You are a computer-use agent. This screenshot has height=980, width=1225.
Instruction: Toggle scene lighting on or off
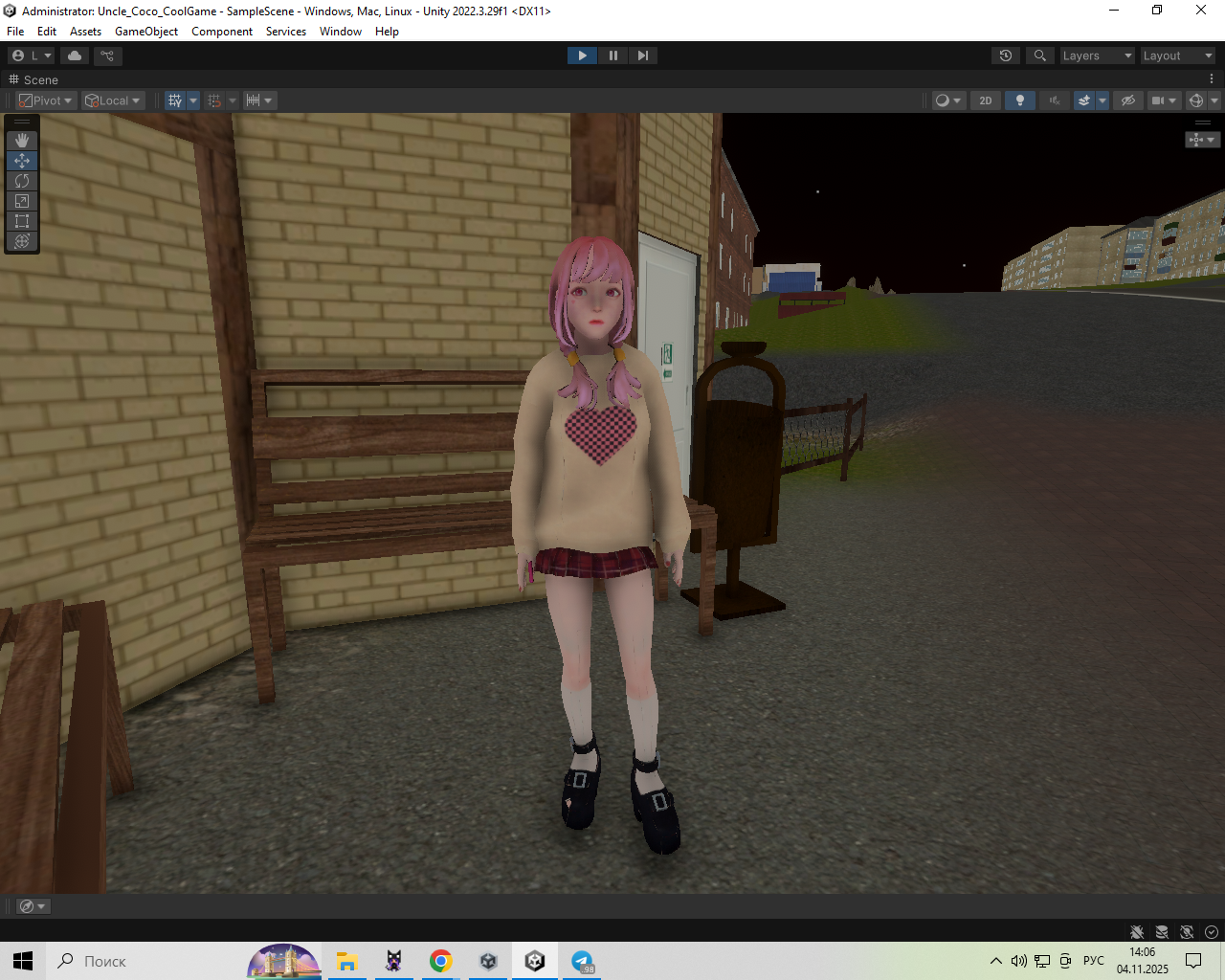coord(1020,100)
